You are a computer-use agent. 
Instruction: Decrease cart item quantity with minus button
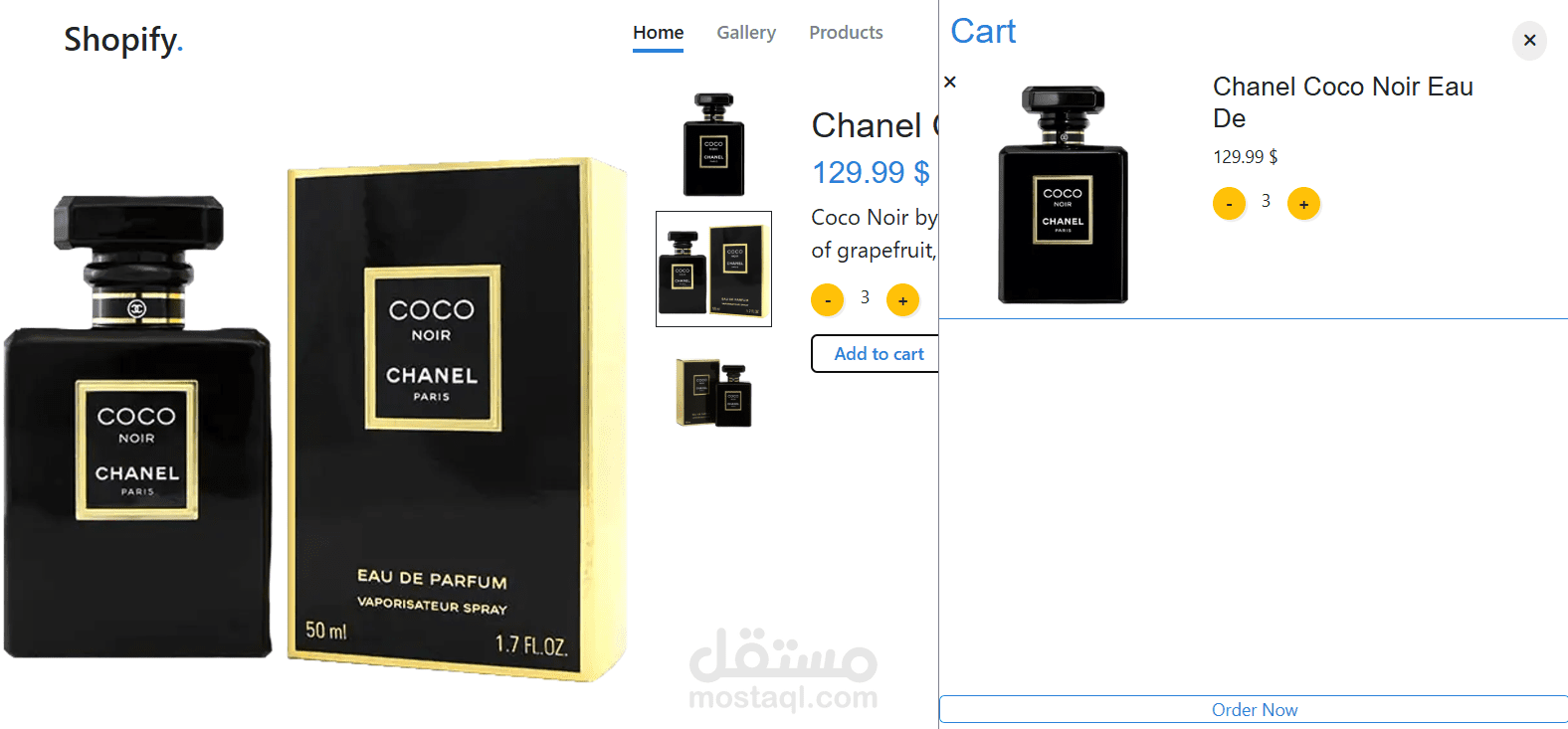1229,204
